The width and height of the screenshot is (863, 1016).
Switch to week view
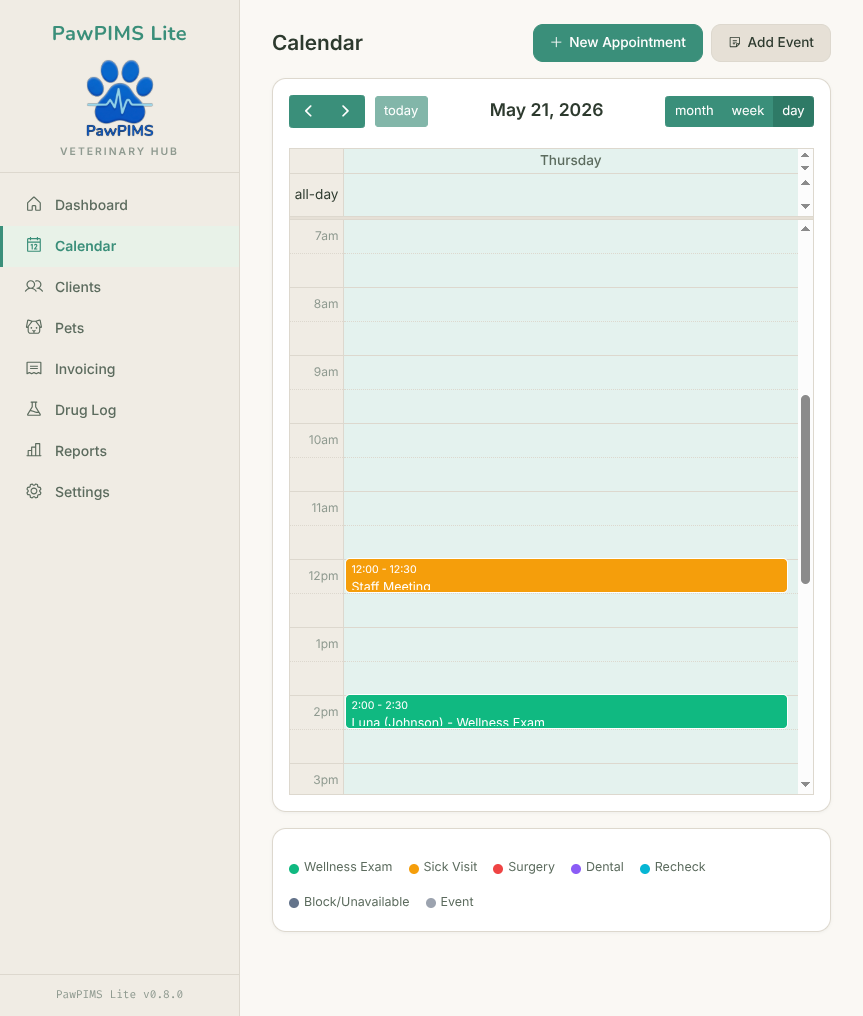point(748,111)
